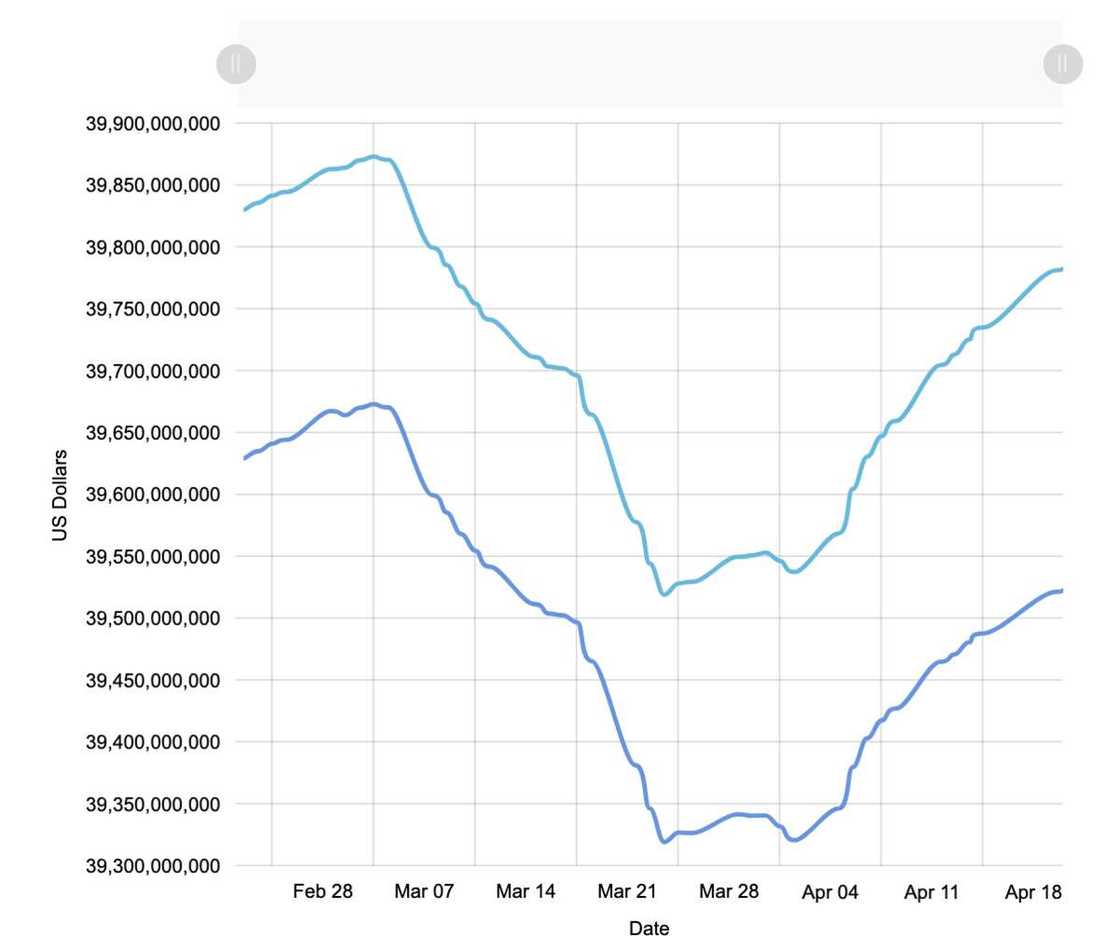Click the dark blue line's highest peak
Screen dimensions: 1120x936
click(x=373, y=404)
